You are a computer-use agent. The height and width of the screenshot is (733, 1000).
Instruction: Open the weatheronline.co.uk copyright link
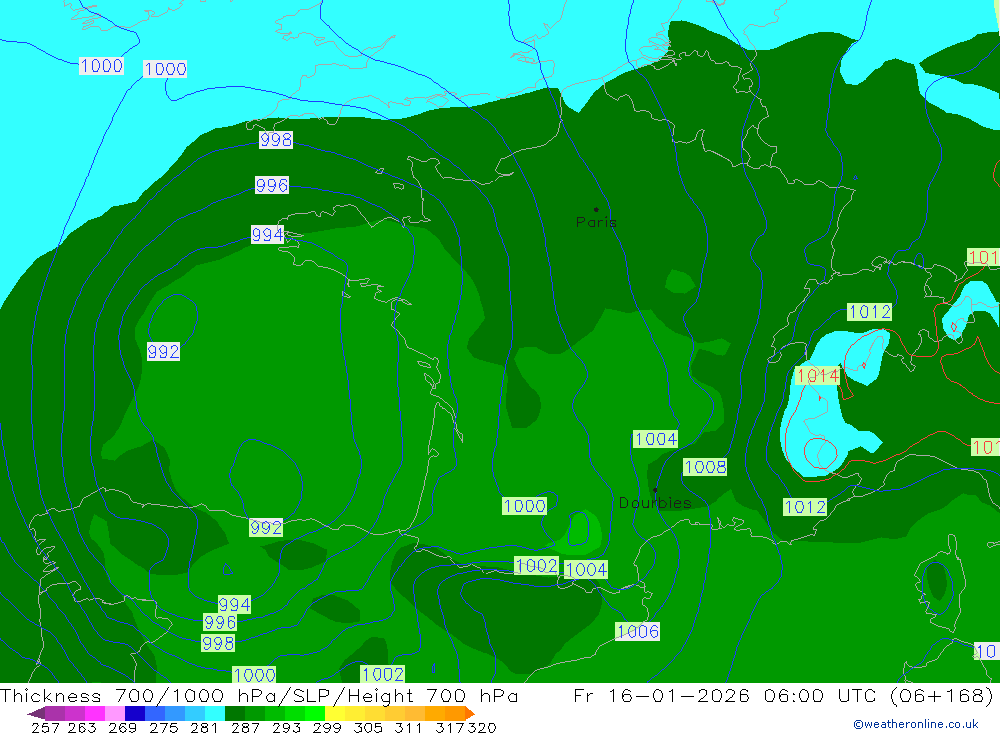click(915, 723)
